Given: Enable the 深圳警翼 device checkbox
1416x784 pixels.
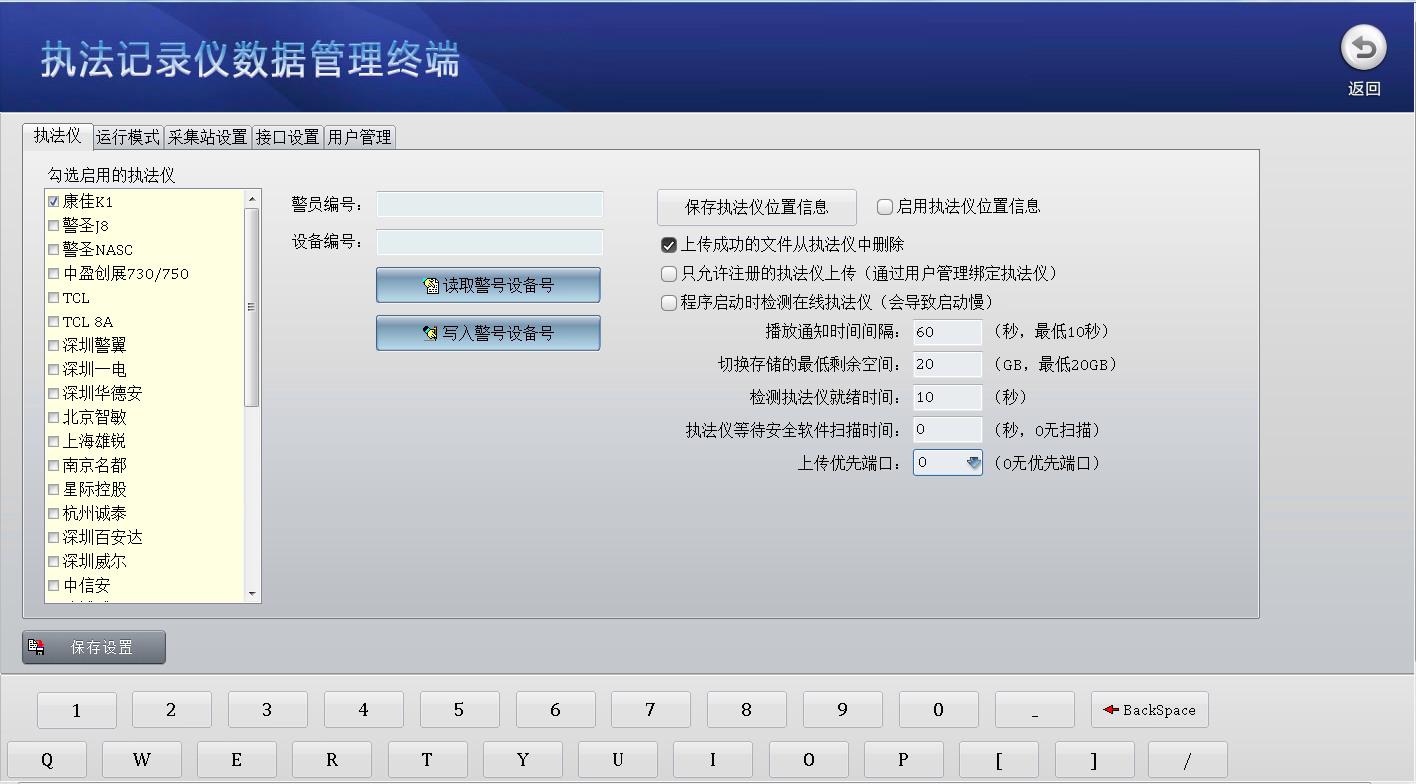Looking at the screenshot, I should [54, 346].
